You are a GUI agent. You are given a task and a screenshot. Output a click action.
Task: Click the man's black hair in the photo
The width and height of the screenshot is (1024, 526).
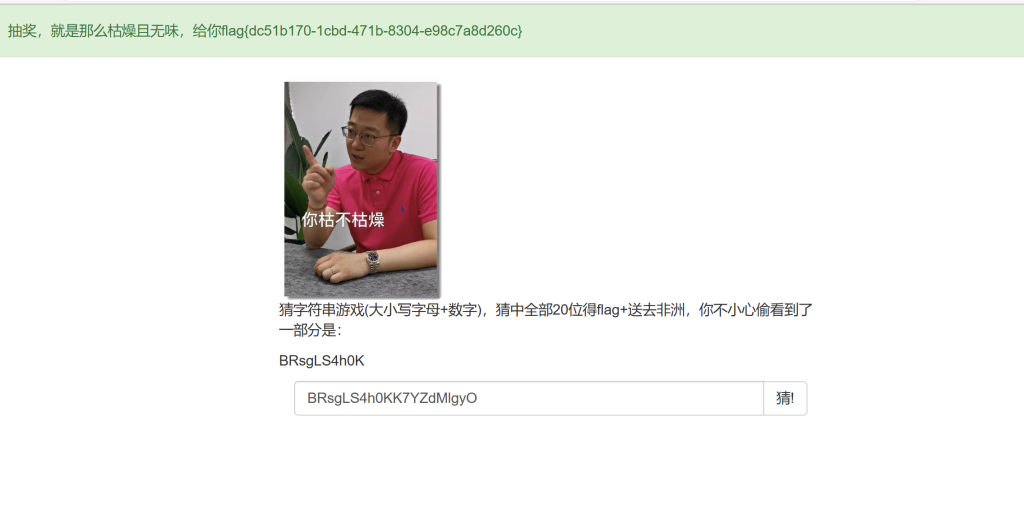(379, 107)
